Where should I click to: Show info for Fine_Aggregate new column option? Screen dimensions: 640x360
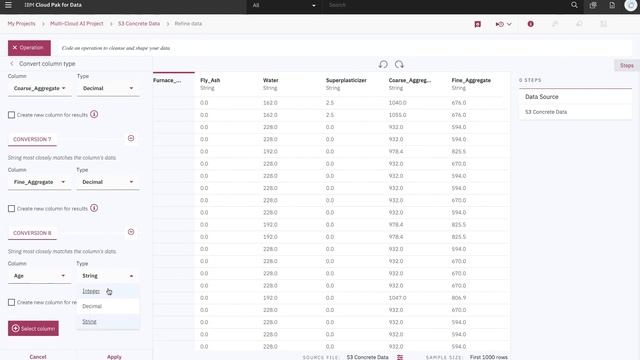94,208
